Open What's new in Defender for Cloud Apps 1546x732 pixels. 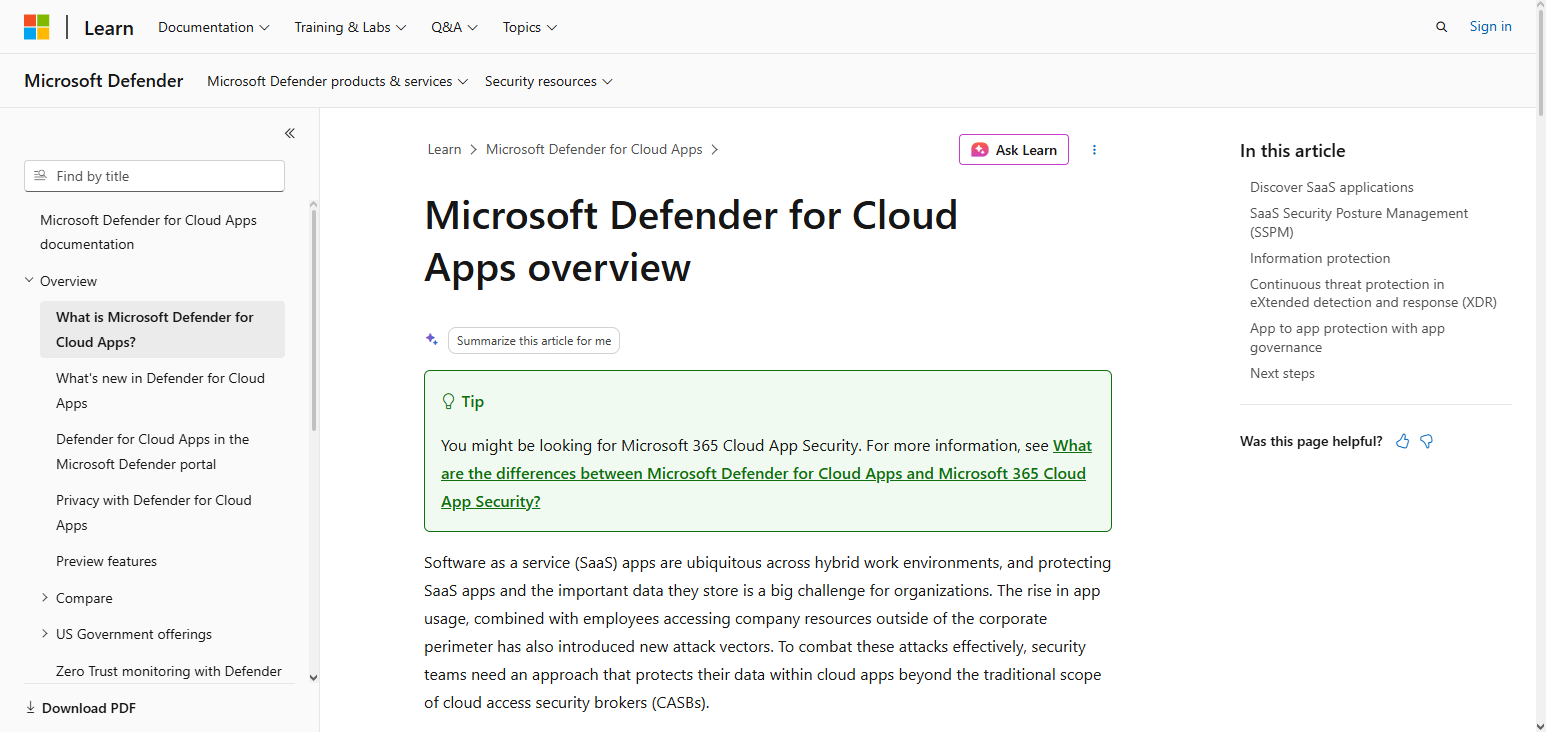point(160,390)
